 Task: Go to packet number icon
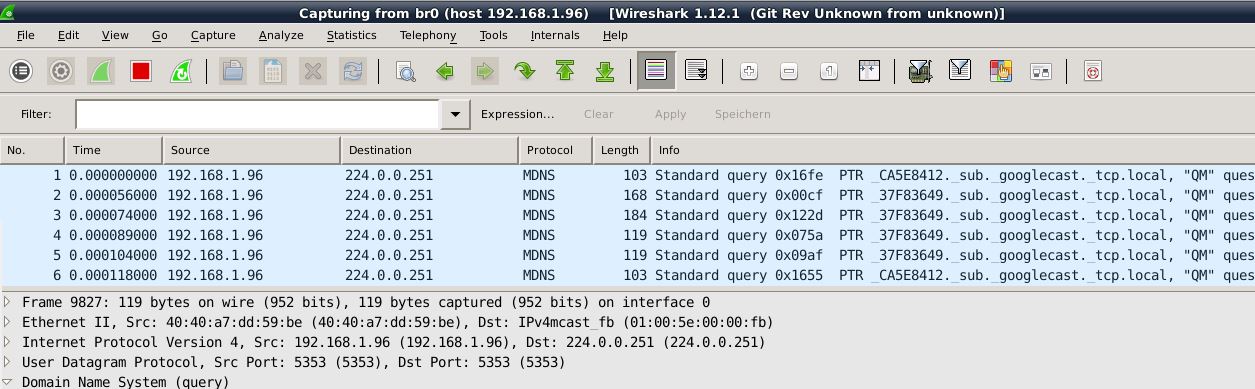click(x=524, y=71)
